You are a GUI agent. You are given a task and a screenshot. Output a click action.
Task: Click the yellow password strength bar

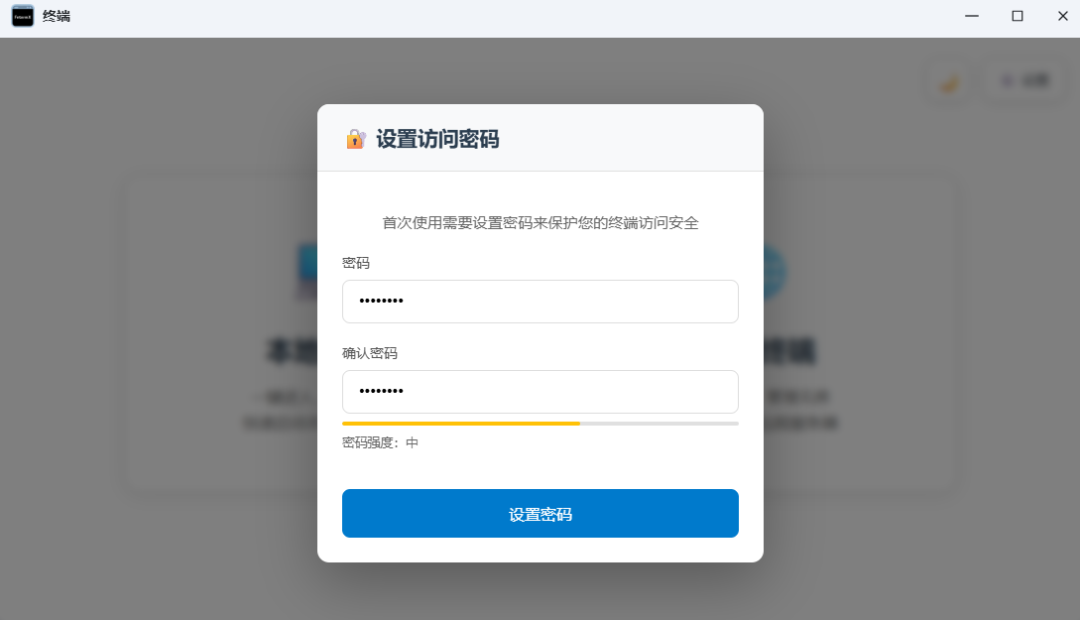pyautogui.click(x=461, y=424)
